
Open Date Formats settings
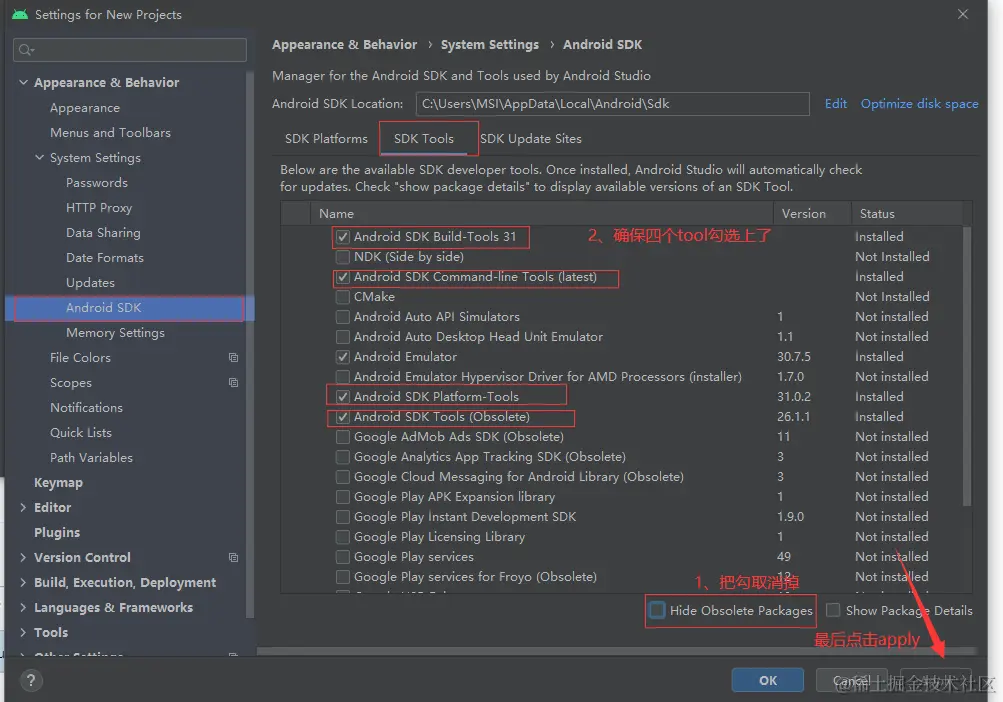105,258
